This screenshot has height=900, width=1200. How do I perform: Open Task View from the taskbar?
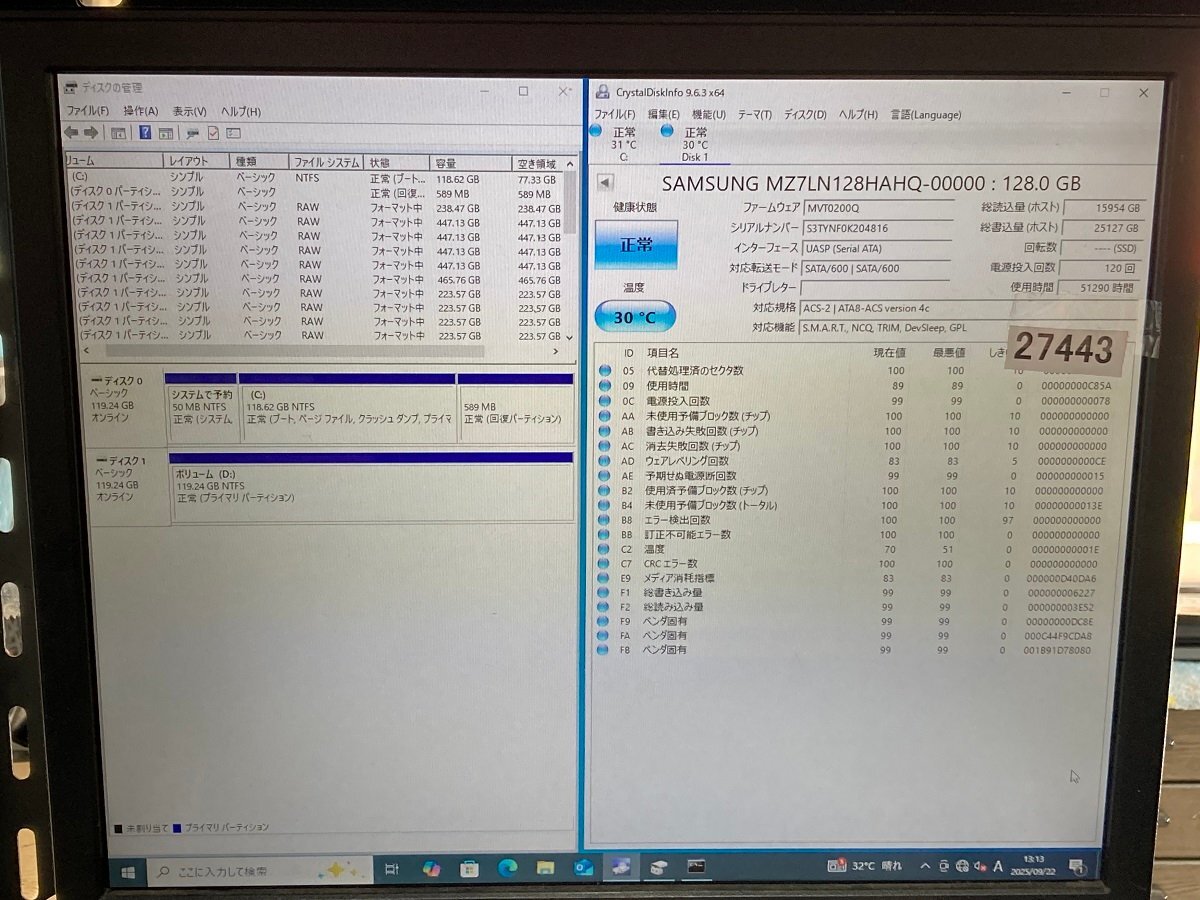392,869
